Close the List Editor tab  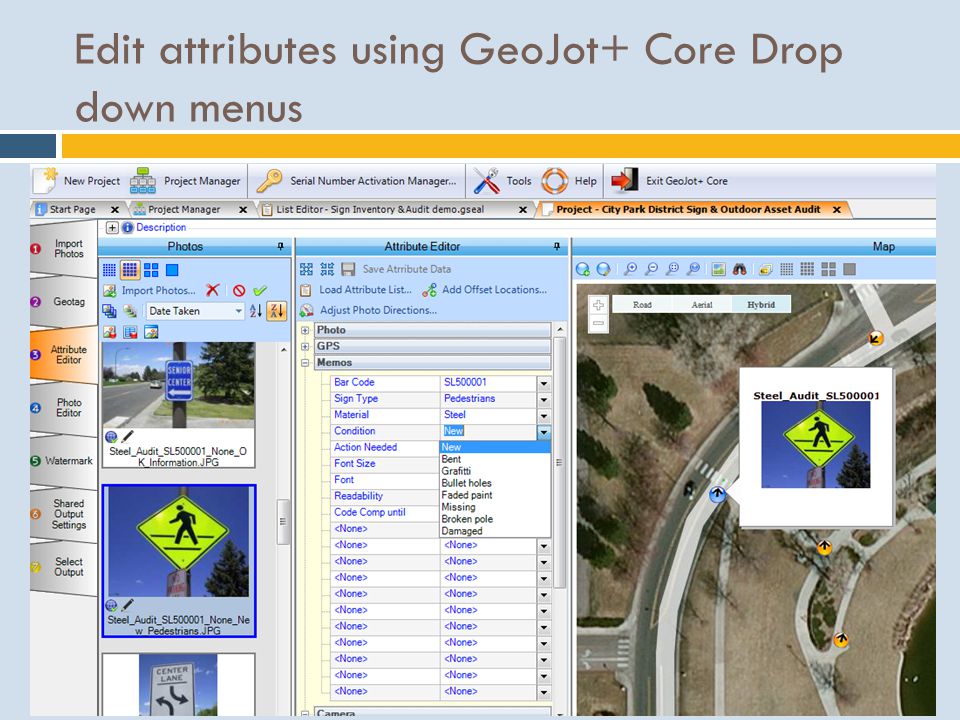(523, 209)
